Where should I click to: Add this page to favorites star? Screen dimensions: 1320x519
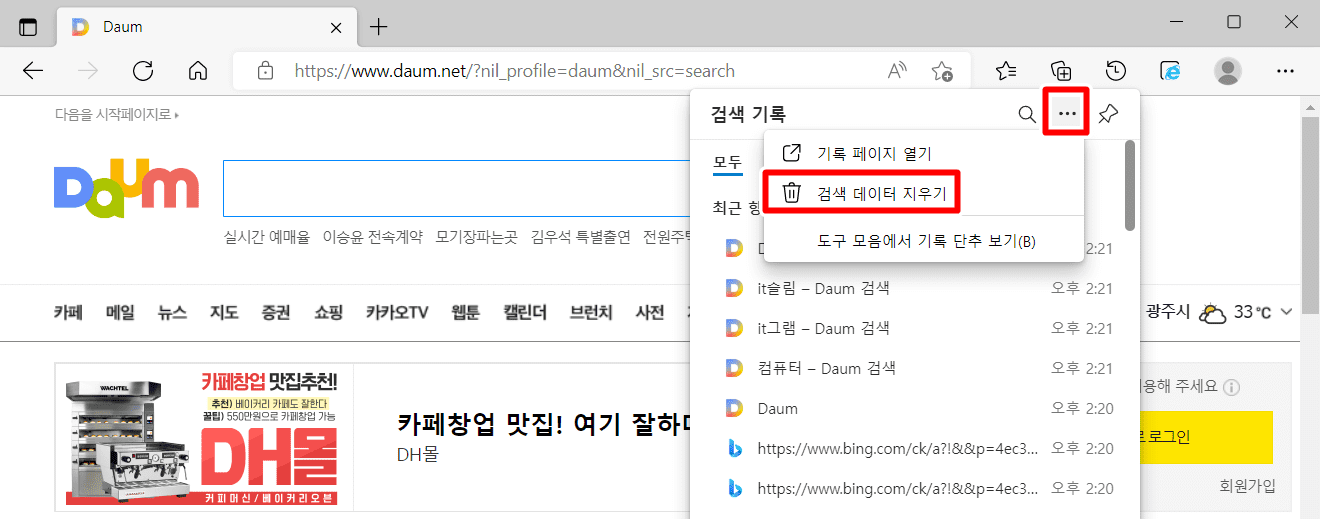click(942, 71)
